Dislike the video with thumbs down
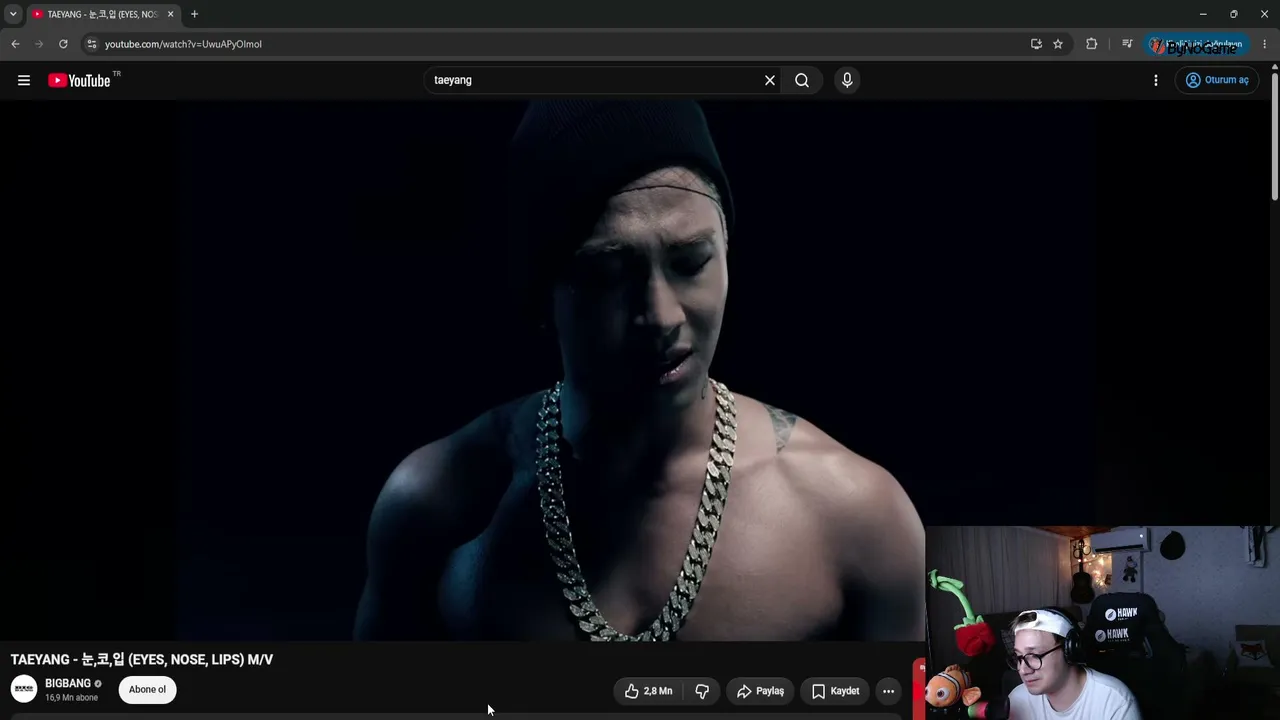Viewport: 1280px width, 720px height. (702, 691)
